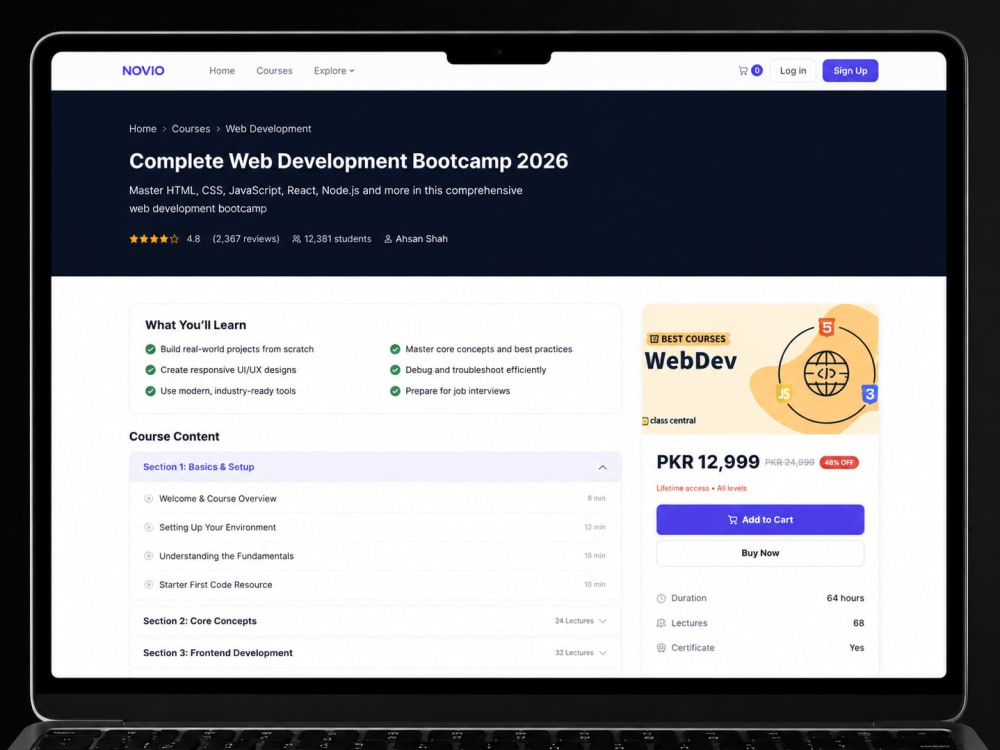
Task: Click the certificate icon in sidebar
Action: tap(661, 648)
